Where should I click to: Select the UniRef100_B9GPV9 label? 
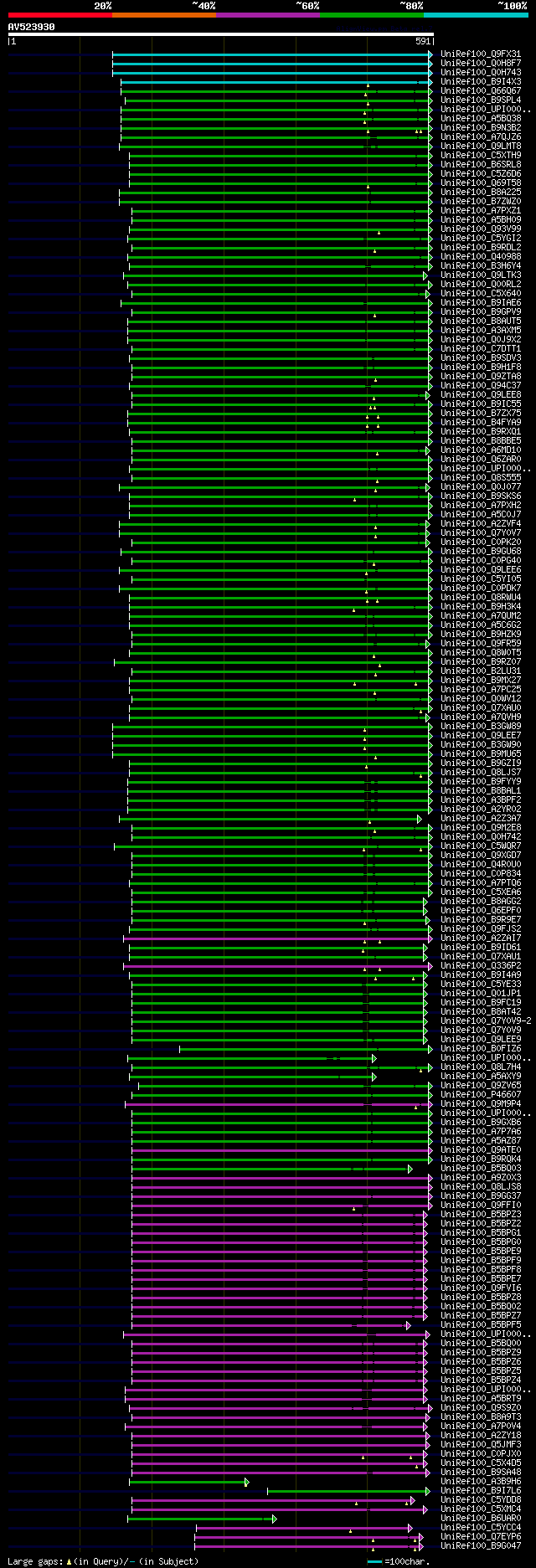[x=481, y=311]
